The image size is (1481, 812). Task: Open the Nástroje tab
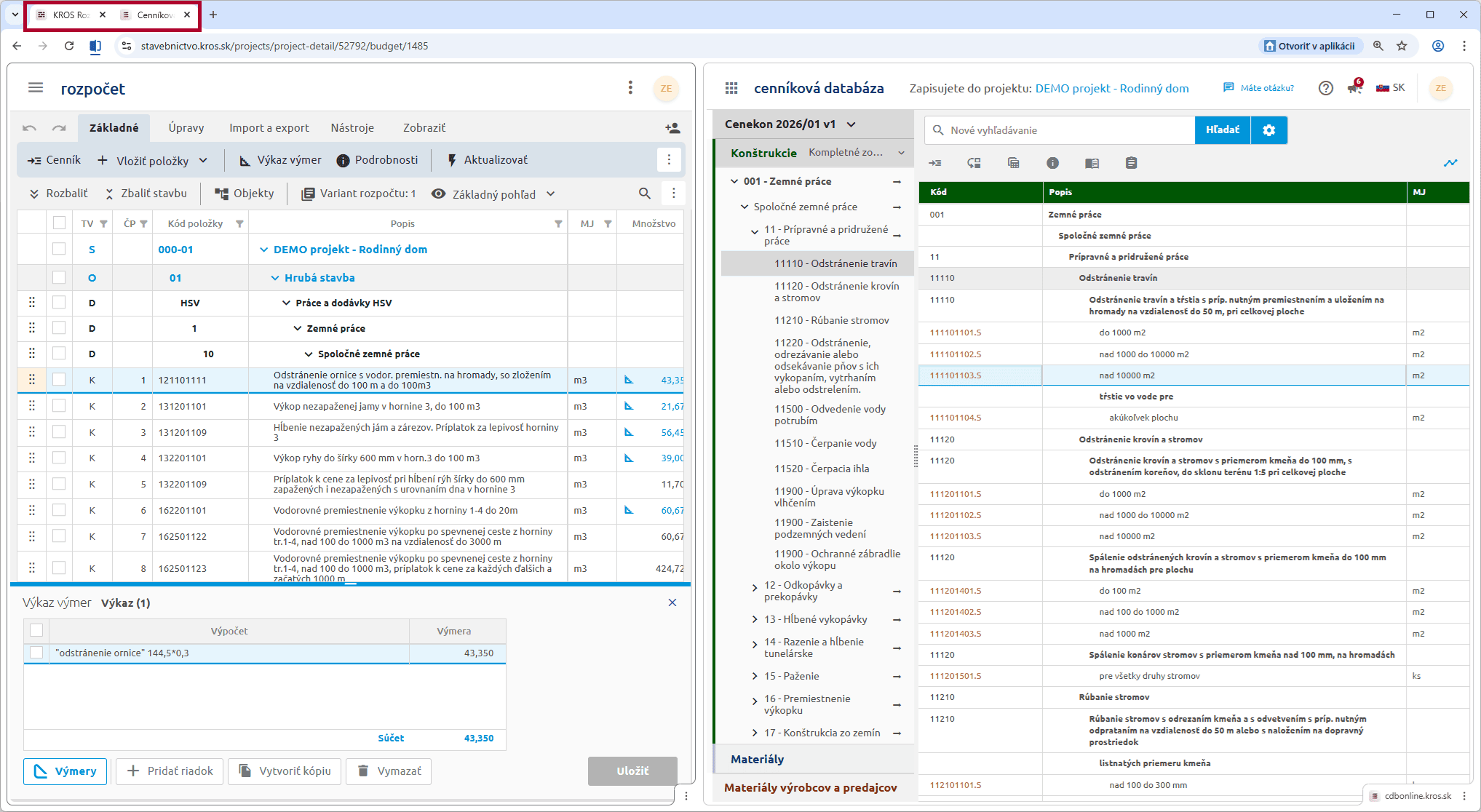(x=352, y=128)
